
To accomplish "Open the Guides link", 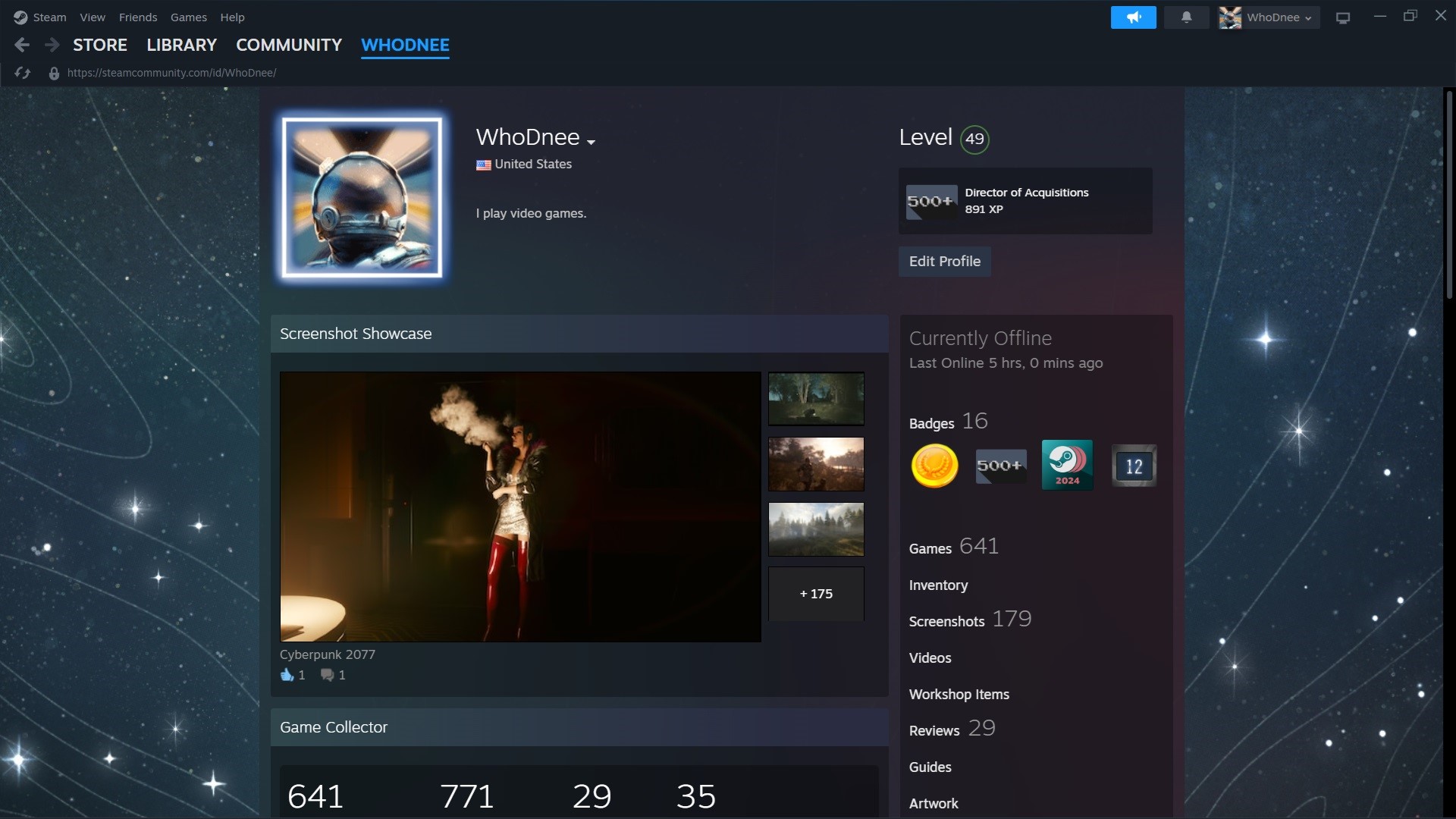I will pos(930,767).
